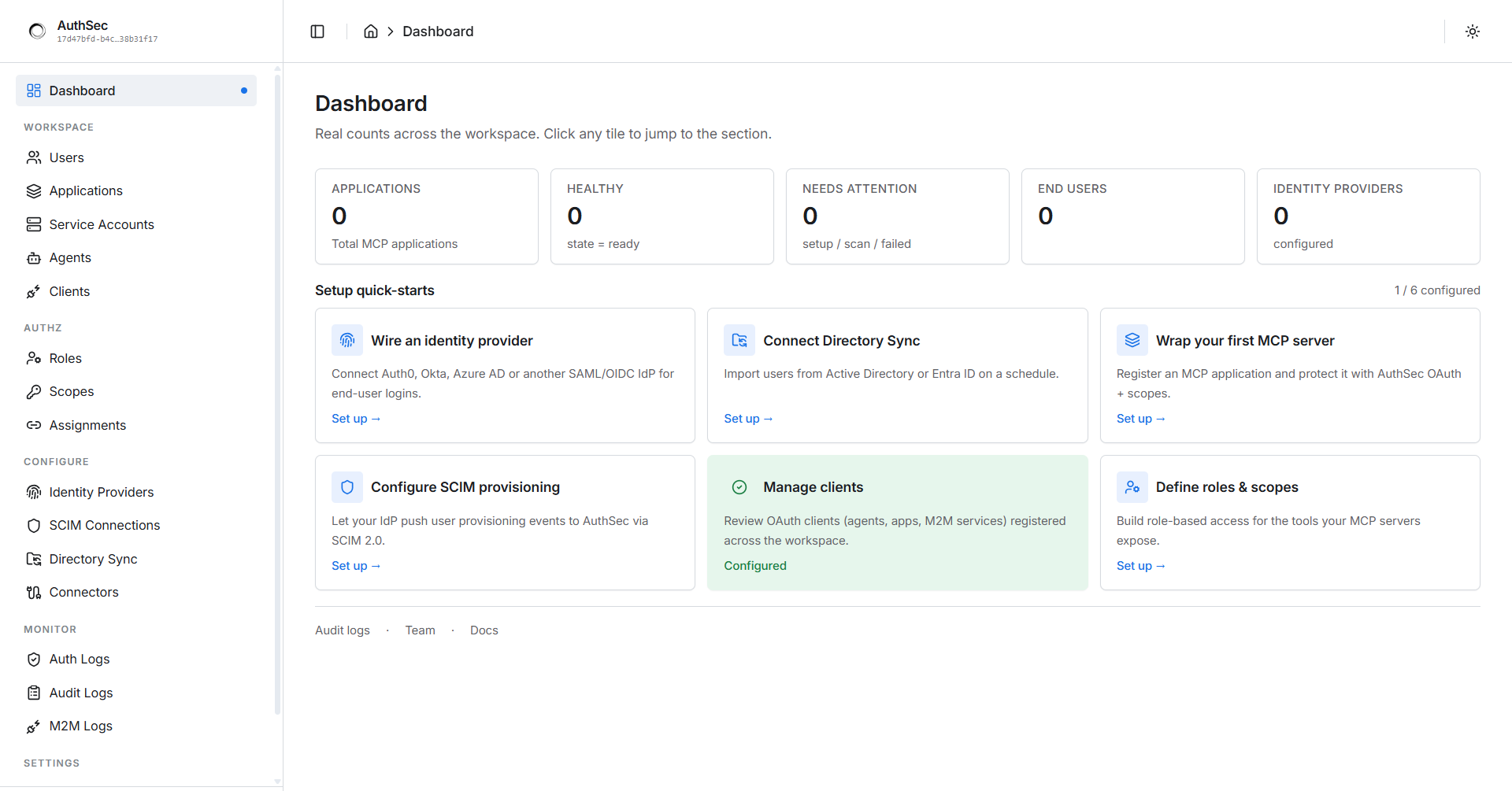This screenshot has width=1512, height=791.
Task: Open Applications in the sidebar
Action: click(x=136, y=191)
